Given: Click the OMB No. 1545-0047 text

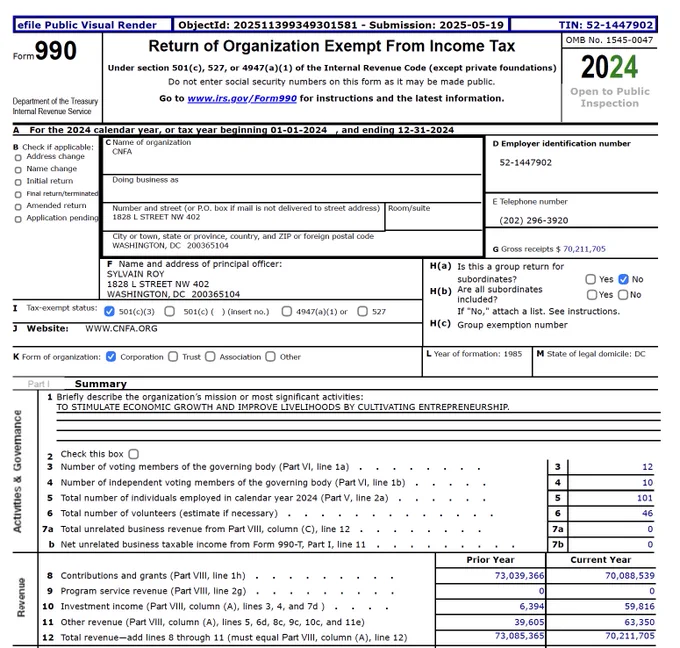Looking at the screenshot, I should pyautogui.click(x=609, y=40).
